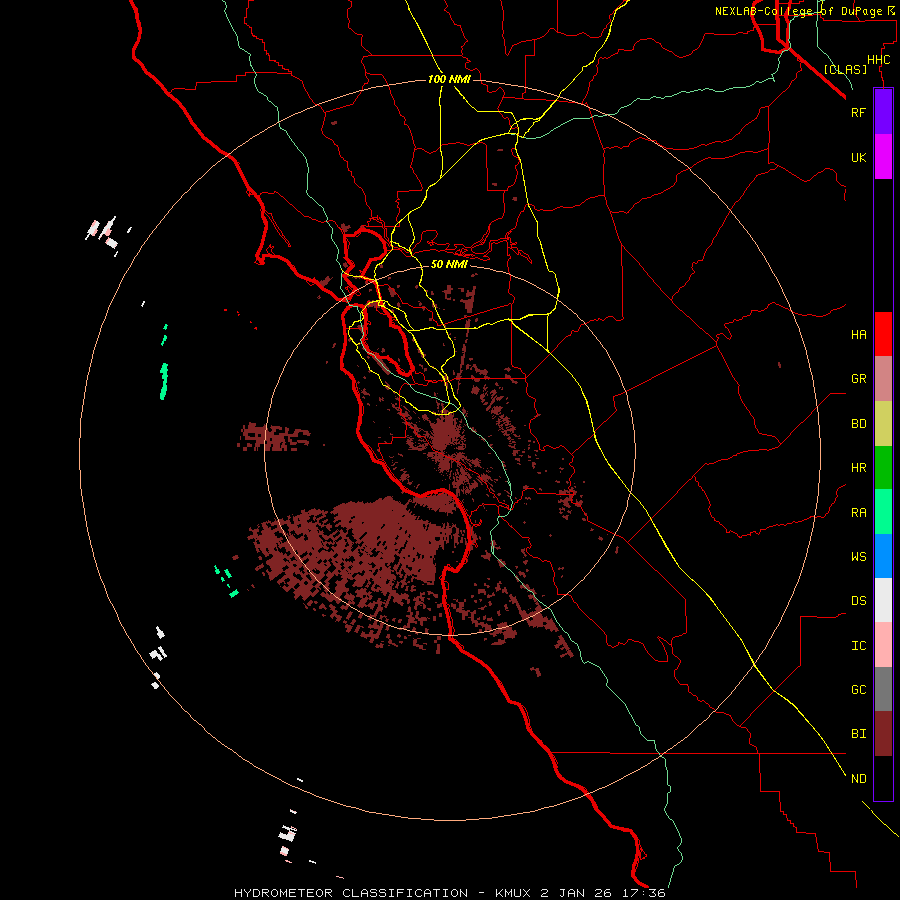Click the BD legend label
The width and height of the screenshot is (900, 900).
[858, 424]
